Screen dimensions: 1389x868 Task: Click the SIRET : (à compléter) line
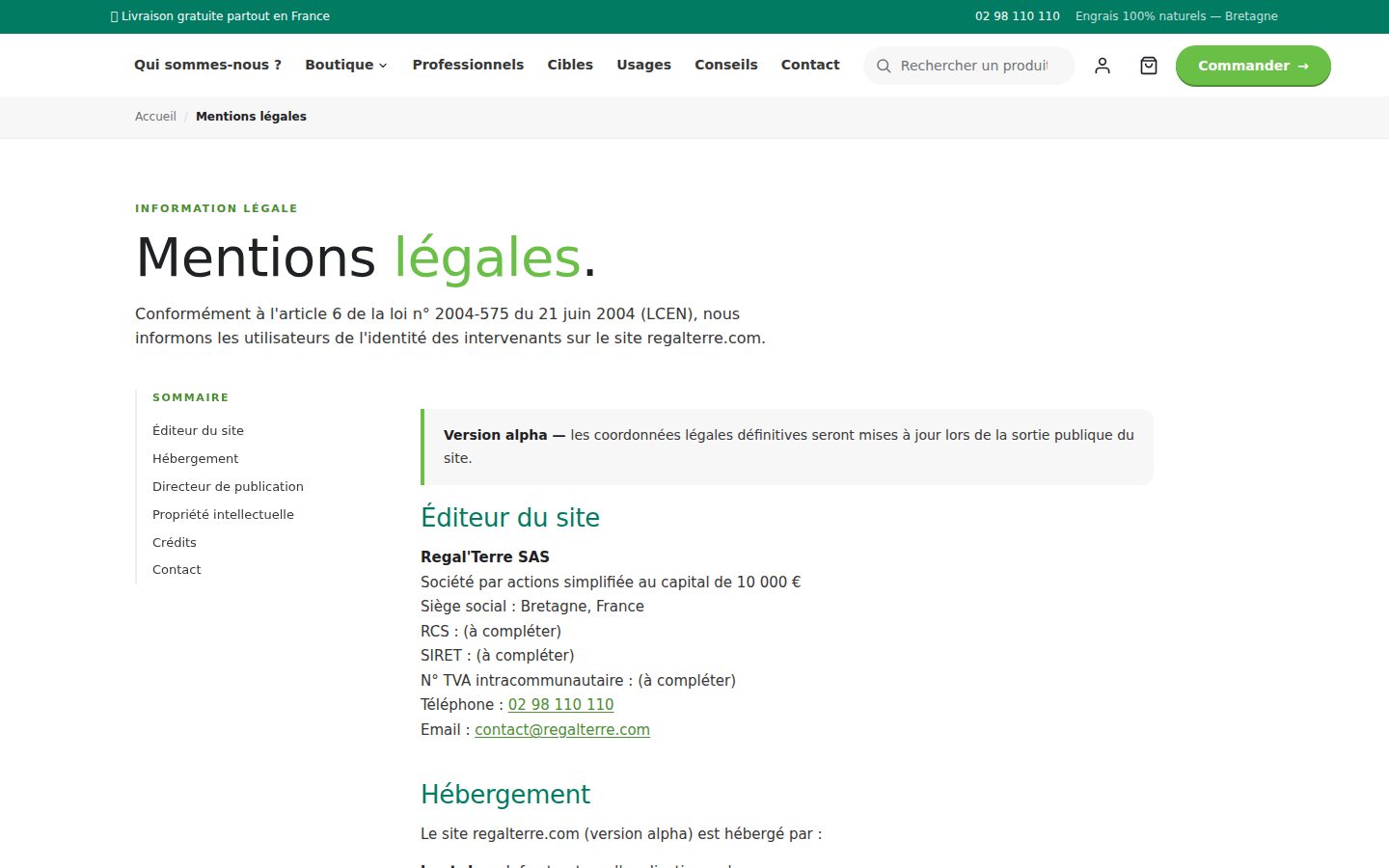[498, 655]
